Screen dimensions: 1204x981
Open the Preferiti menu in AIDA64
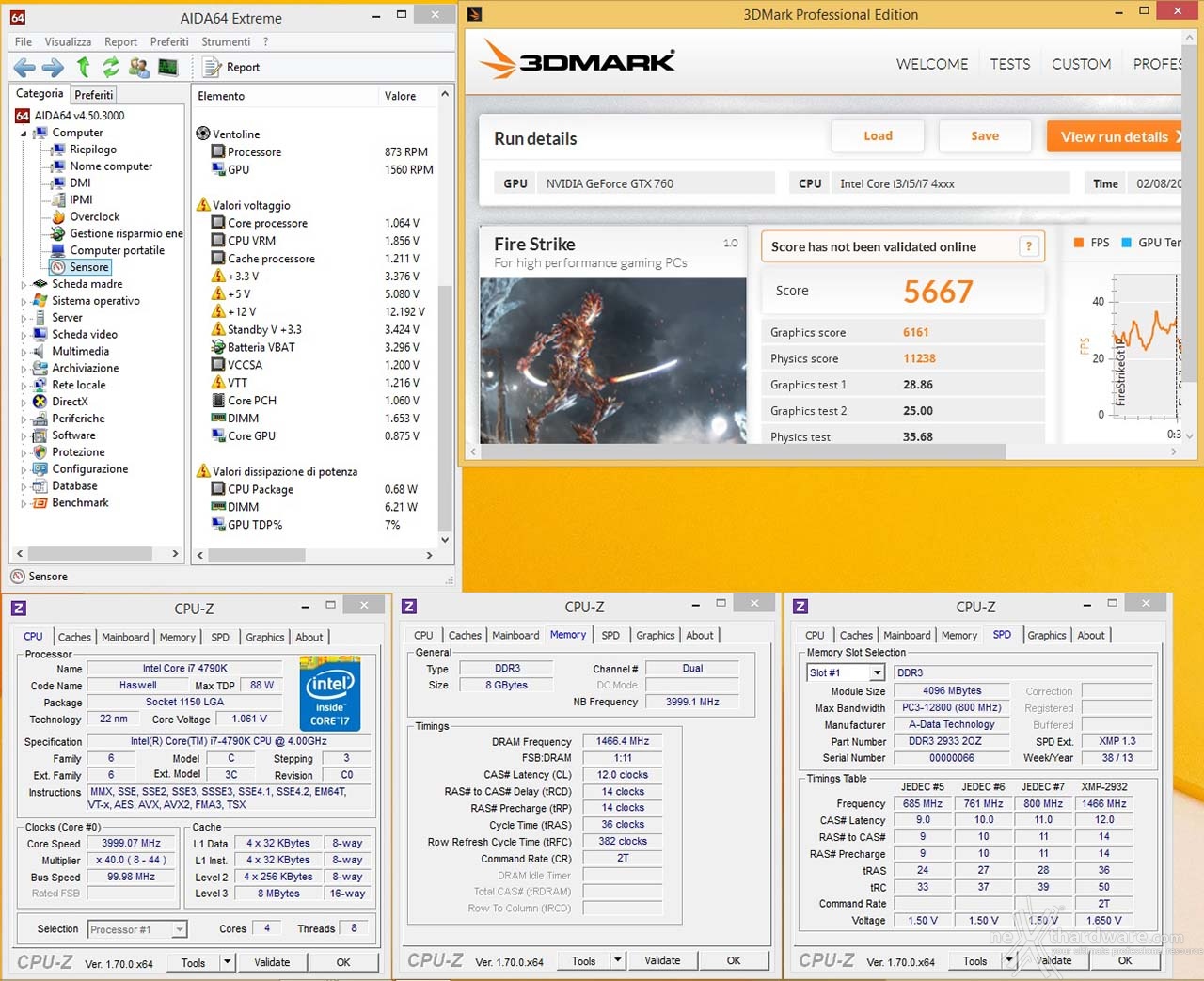[169, 41]
